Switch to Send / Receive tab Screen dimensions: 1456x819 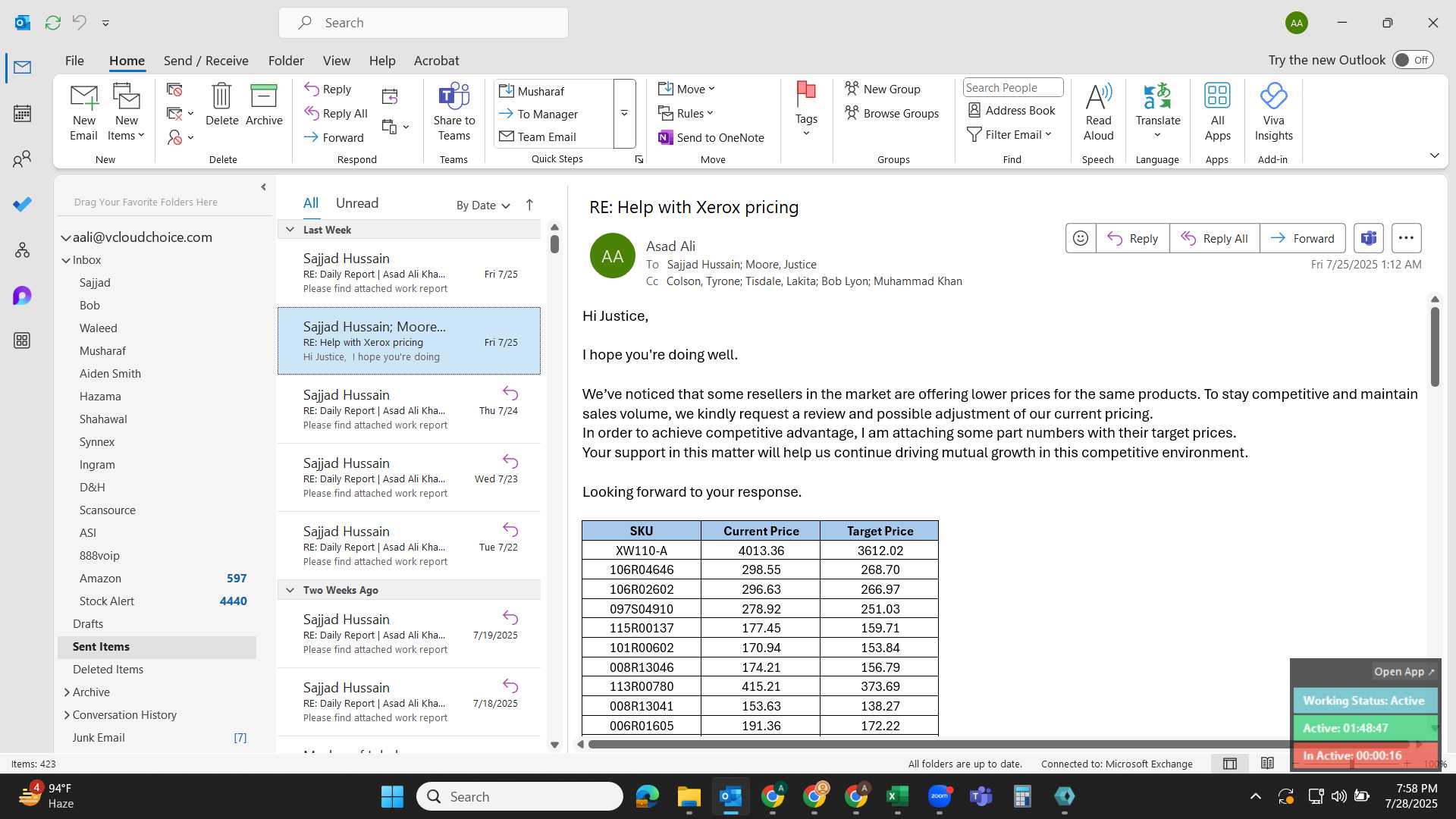point(206,61)
